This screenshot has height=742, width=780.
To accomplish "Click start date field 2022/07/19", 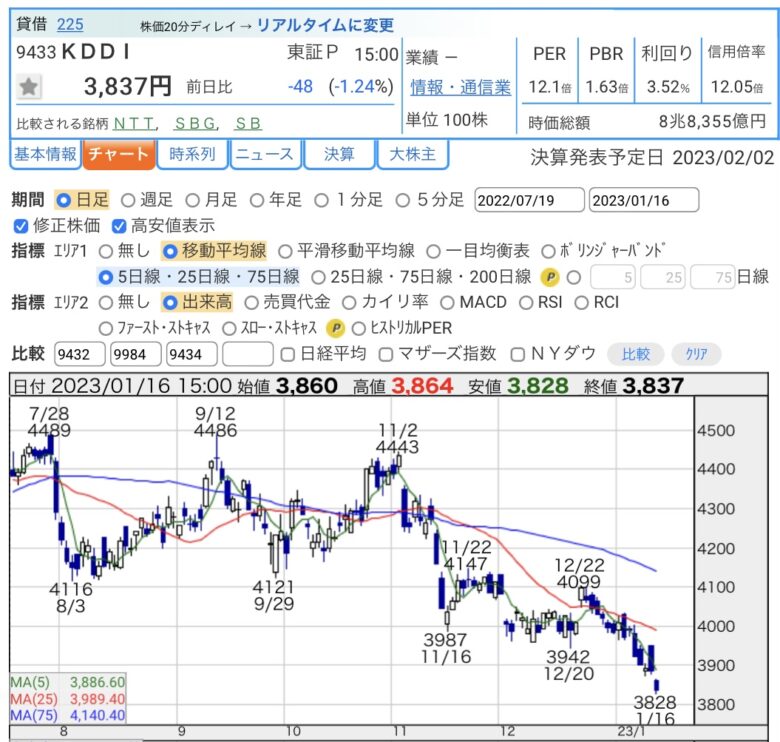I will [x=529, y=200].
